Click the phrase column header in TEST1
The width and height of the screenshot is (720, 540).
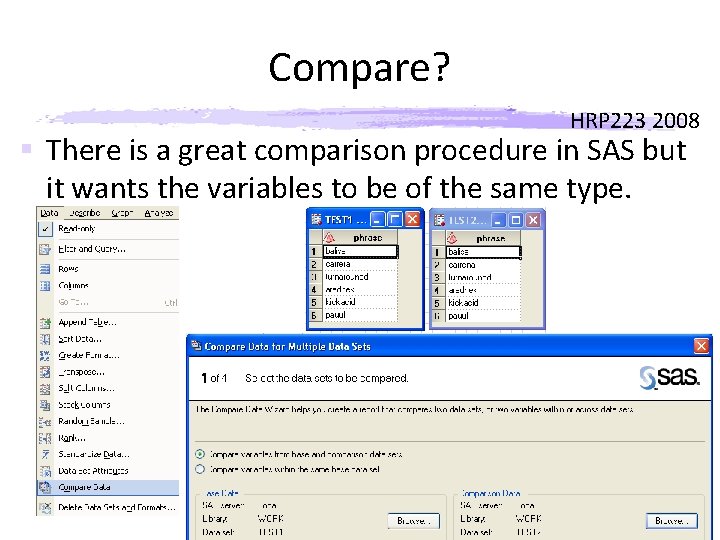point(360,238)
